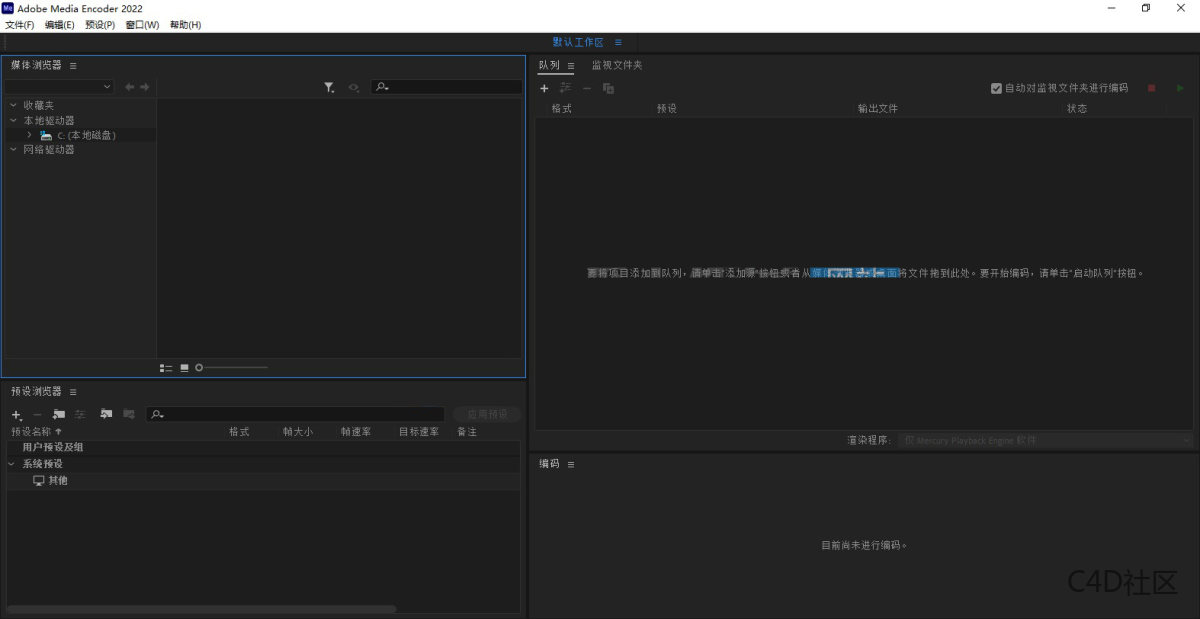Expand the C: (本地磁盘) drive
This screenshot has height=619, width=1200.
30,135
